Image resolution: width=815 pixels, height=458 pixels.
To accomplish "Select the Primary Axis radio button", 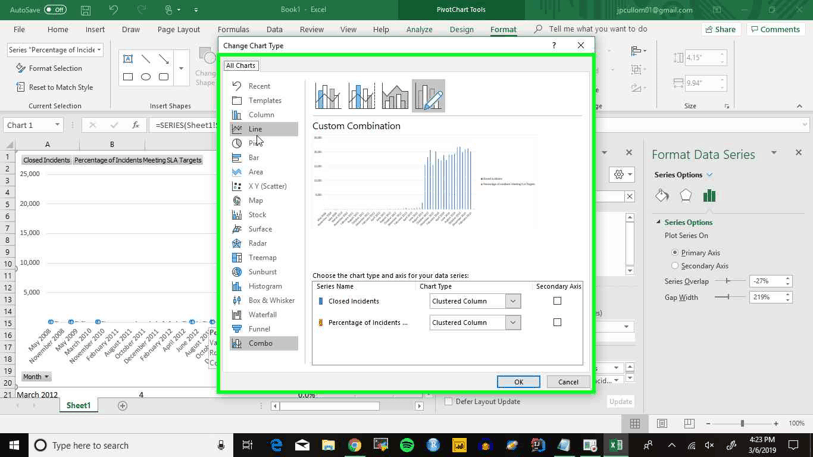I will [675, 253].
